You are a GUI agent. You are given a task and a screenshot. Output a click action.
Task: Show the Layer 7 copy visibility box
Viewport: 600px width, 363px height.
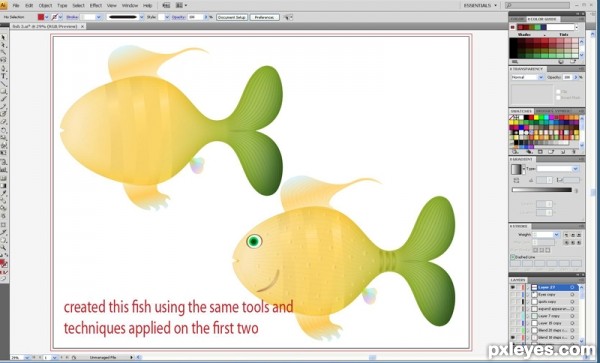[x=513, y=316]
